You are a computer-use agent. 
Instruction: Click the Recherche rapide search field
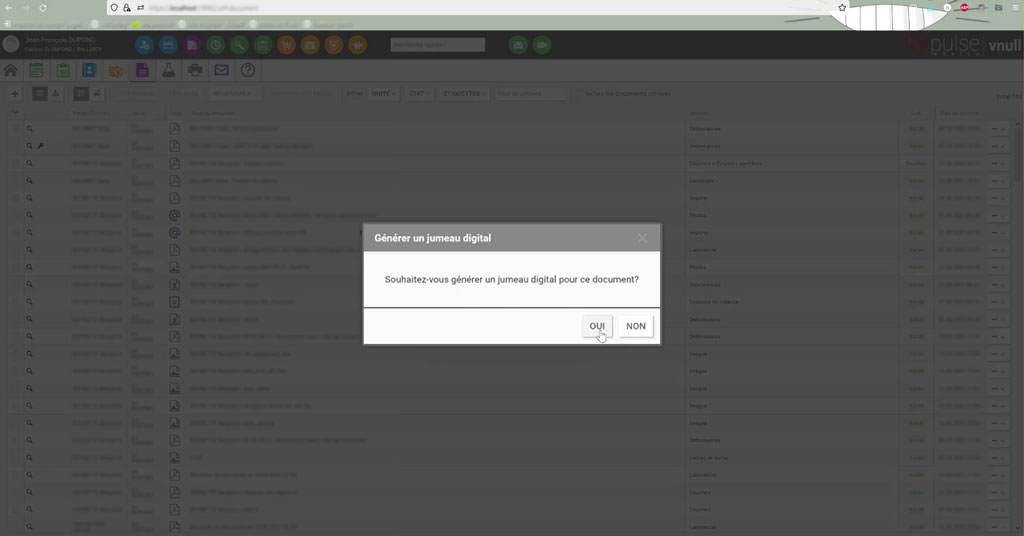[438, 45]
